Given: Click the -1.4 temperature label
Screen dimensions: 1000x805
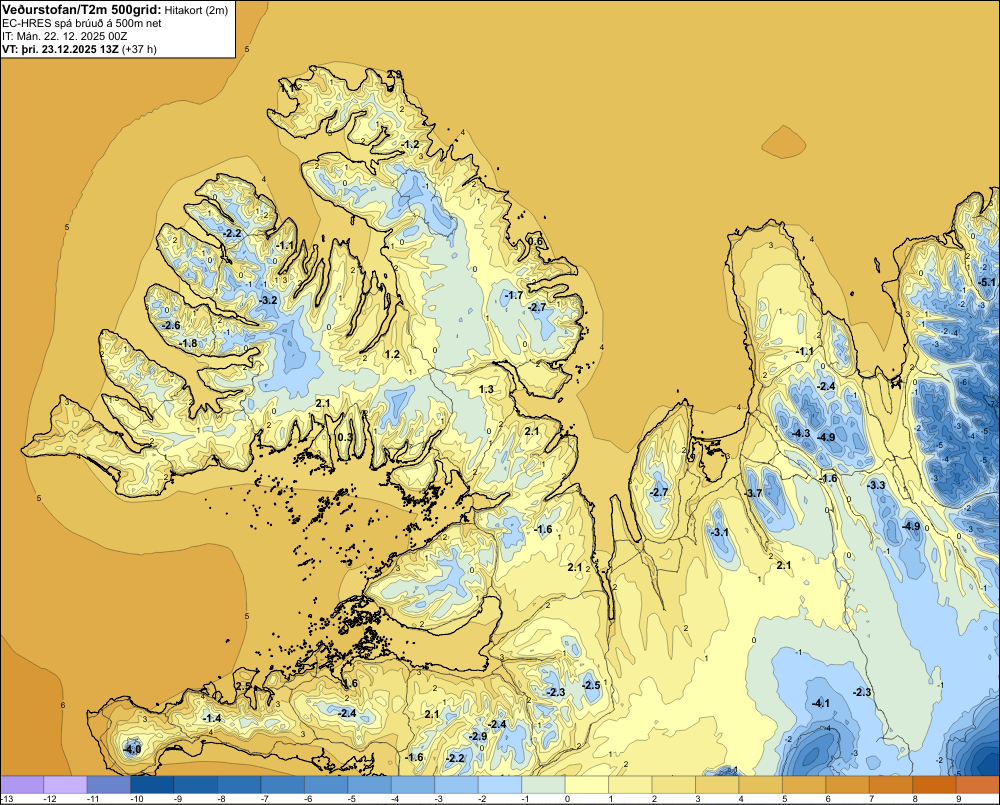Looking at the screenshot, I should point(212,718).
